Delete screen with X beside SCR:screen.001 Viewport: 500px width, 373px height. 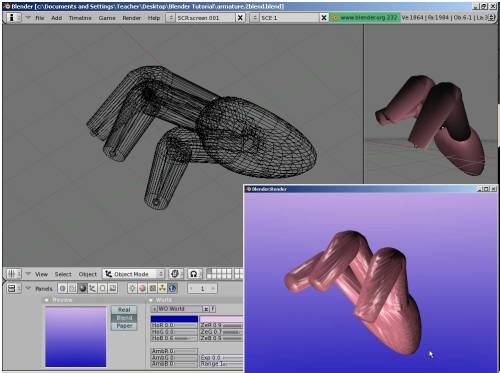240,18
